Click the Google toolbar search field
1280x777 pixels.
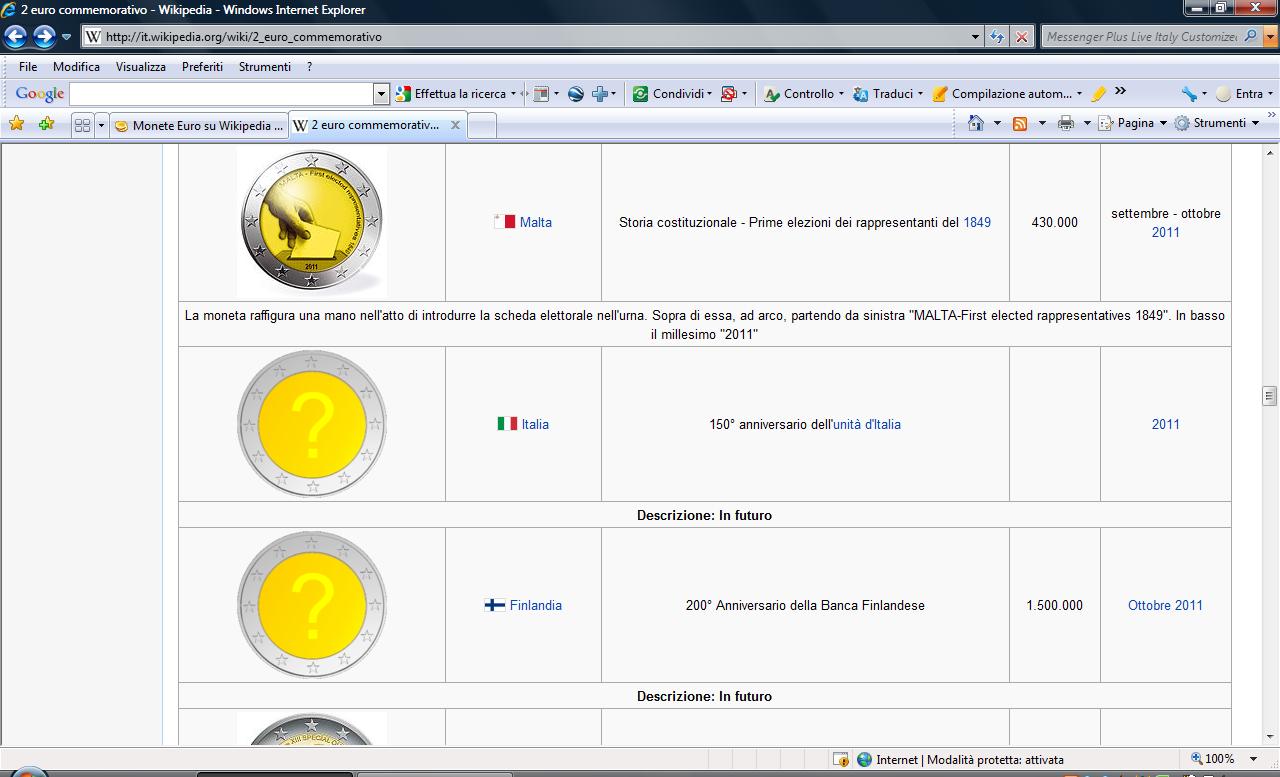221,94
